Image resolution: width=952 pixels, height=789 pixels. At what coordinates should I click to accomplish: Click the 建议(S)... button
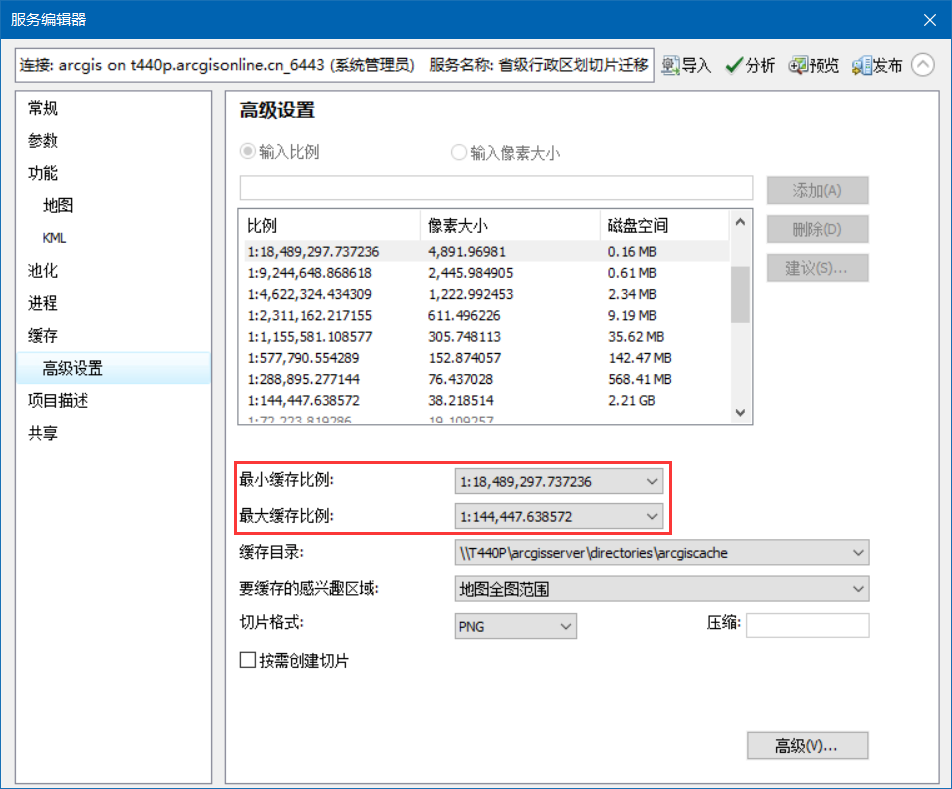pyautogui.click(x=817, y=268)
